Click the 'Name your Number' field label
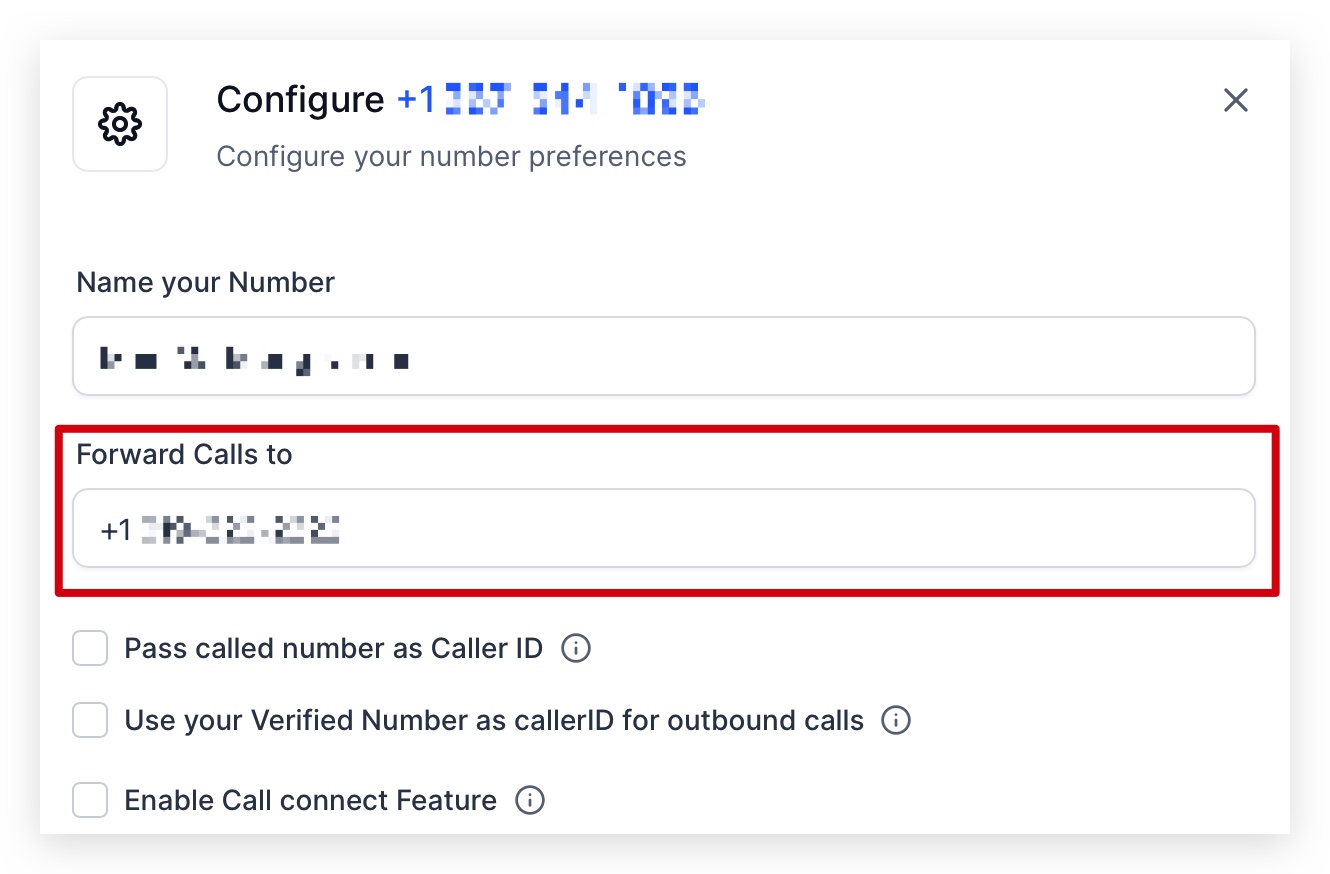 (x=205, y=282)
